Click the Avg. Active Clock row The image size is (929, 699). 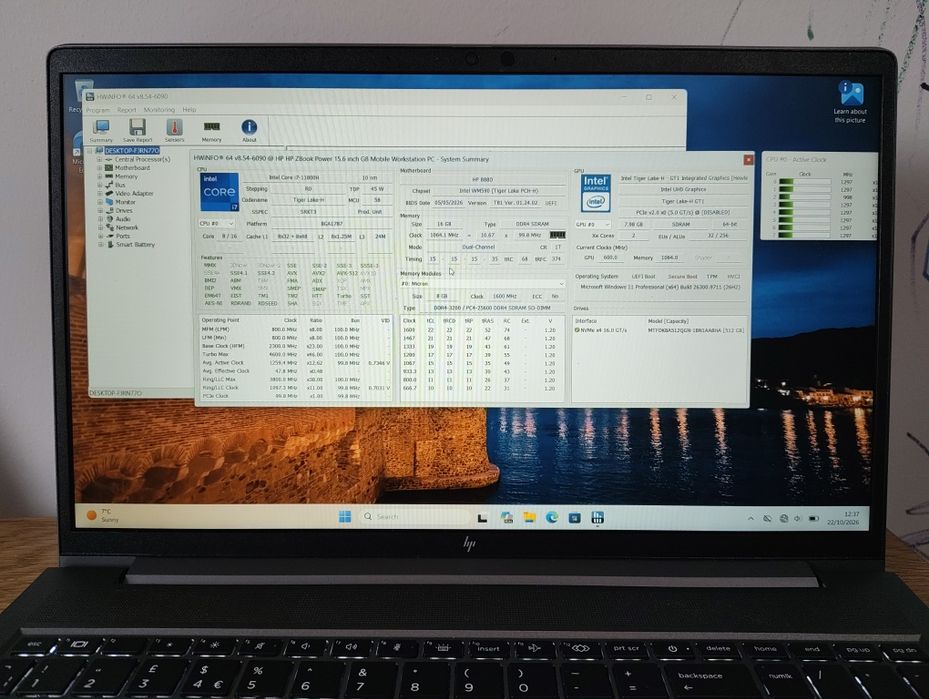tap(295, 363)
